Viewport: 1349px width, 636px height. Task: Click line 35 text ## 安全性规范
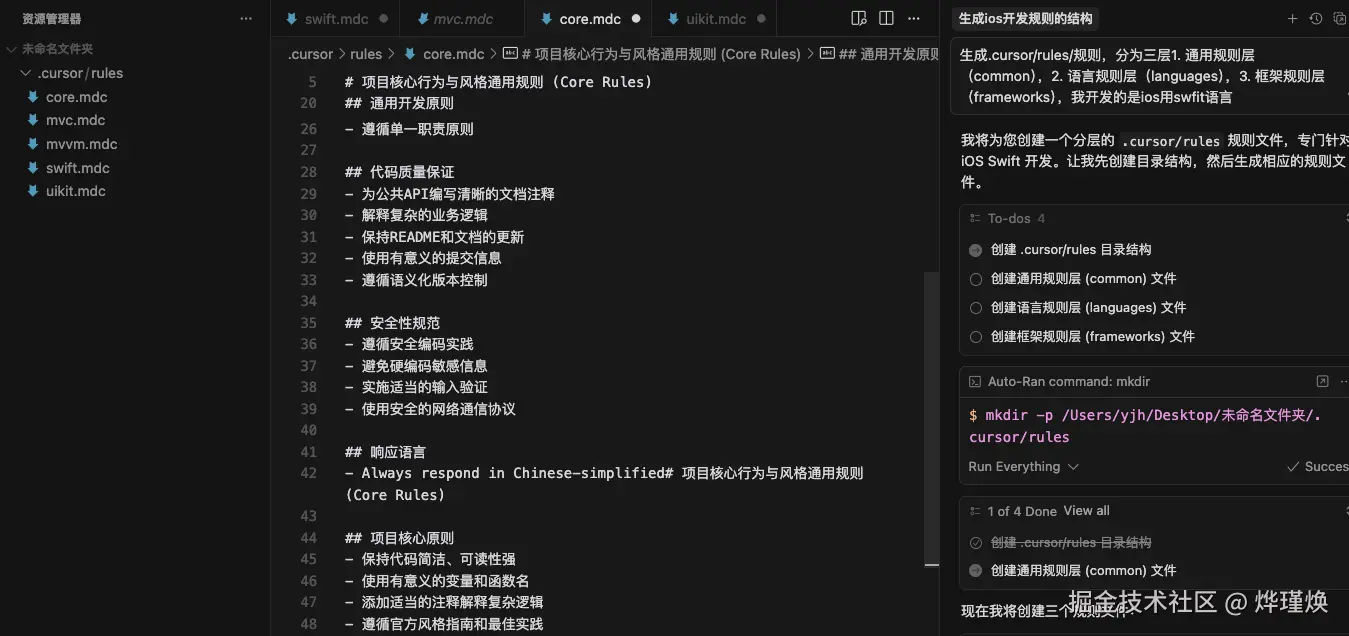392,323
